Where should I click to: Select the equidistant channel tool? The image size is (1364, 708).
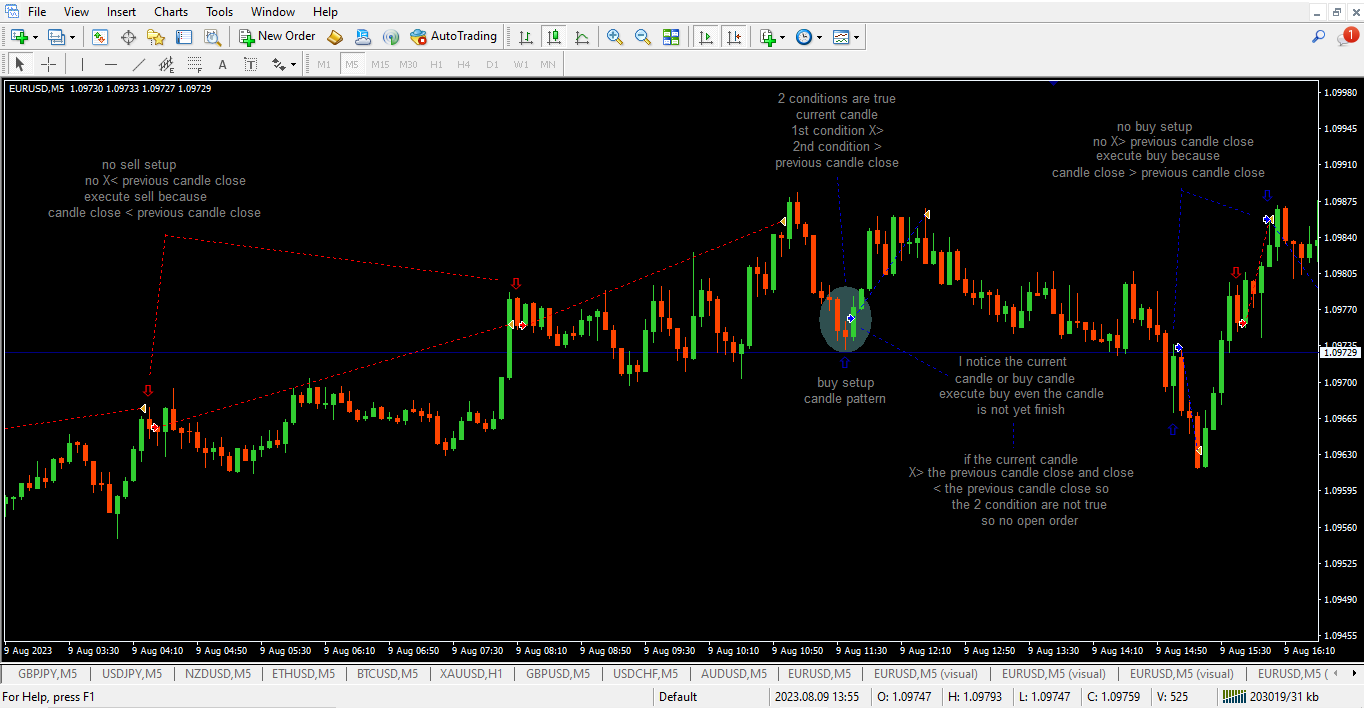(166, 65)
